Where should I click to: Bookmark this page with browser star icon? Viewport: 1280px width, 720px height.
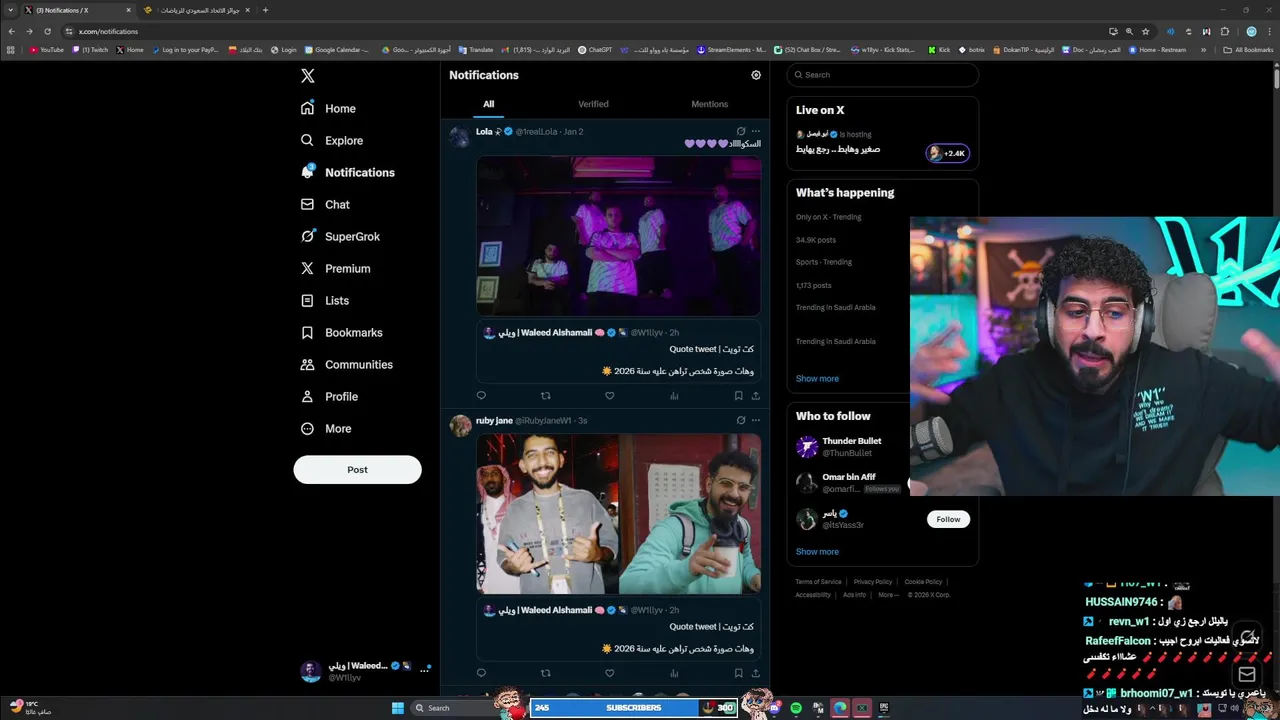click(x=1146, y=31)
